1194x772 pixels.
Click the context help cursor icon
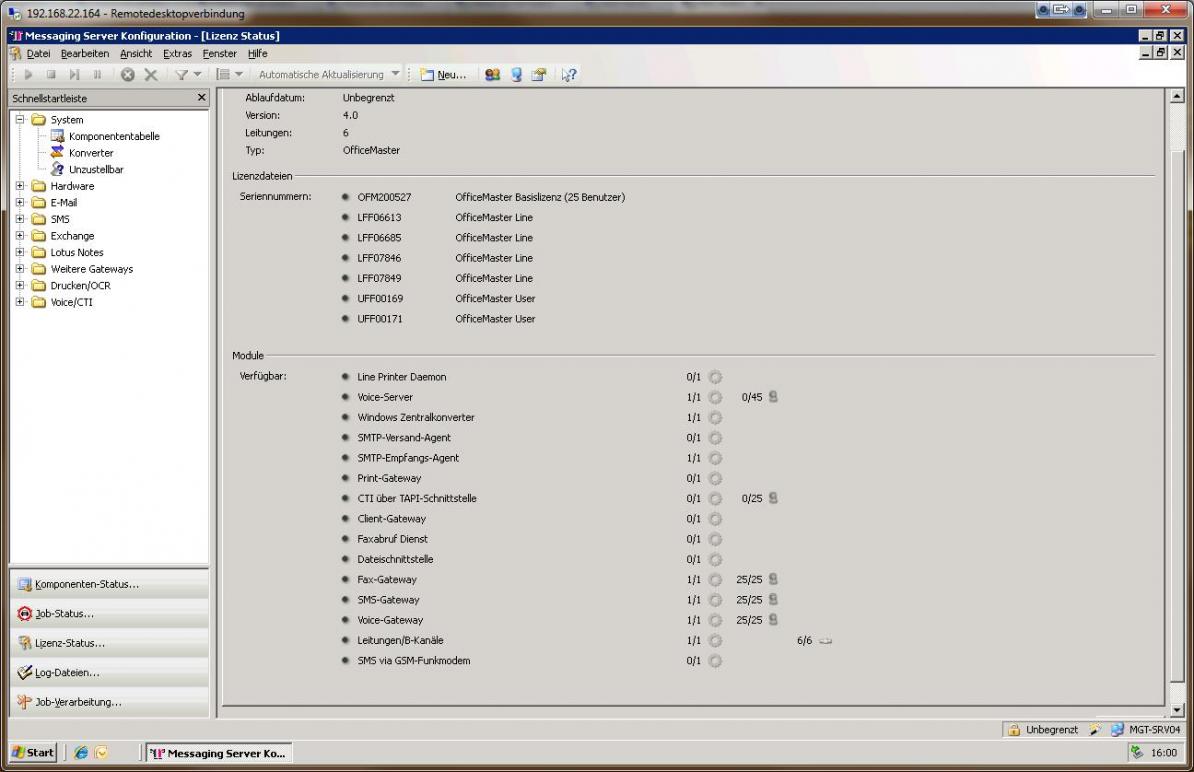click(568, 74)
